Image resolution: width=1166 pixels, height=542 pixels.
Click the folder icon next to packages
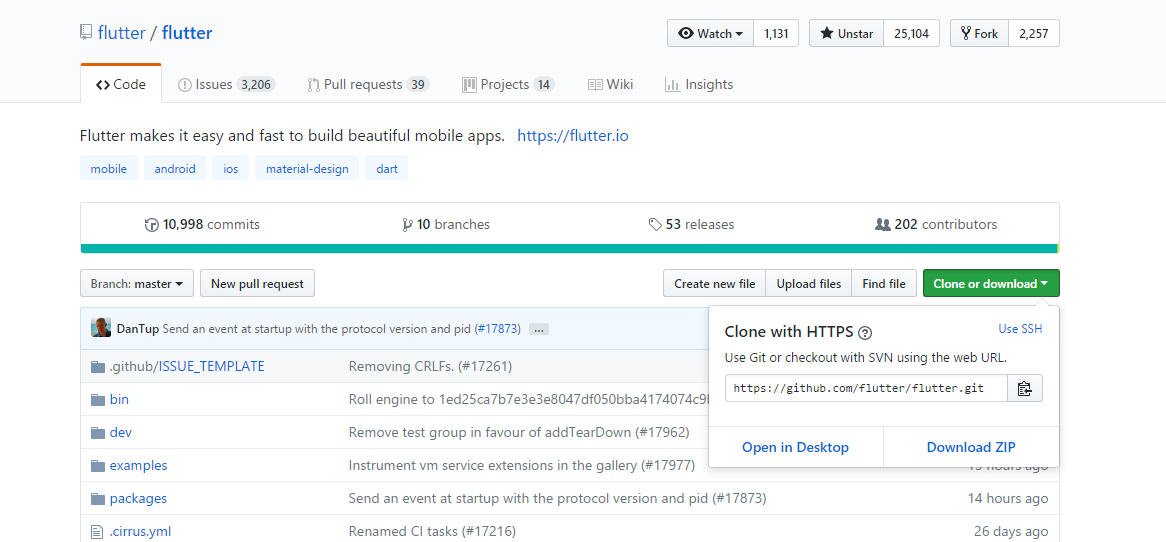coord(97,498)
